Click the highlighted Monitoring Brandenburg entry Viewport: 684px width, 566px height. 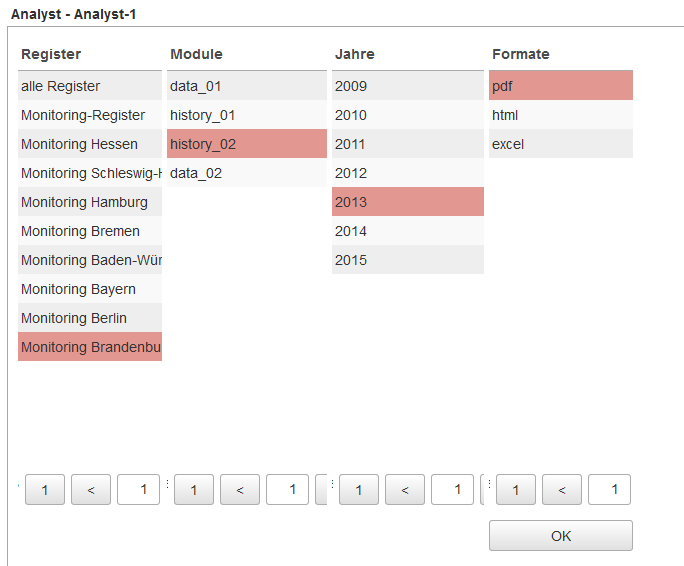click(x=89, y=347)
